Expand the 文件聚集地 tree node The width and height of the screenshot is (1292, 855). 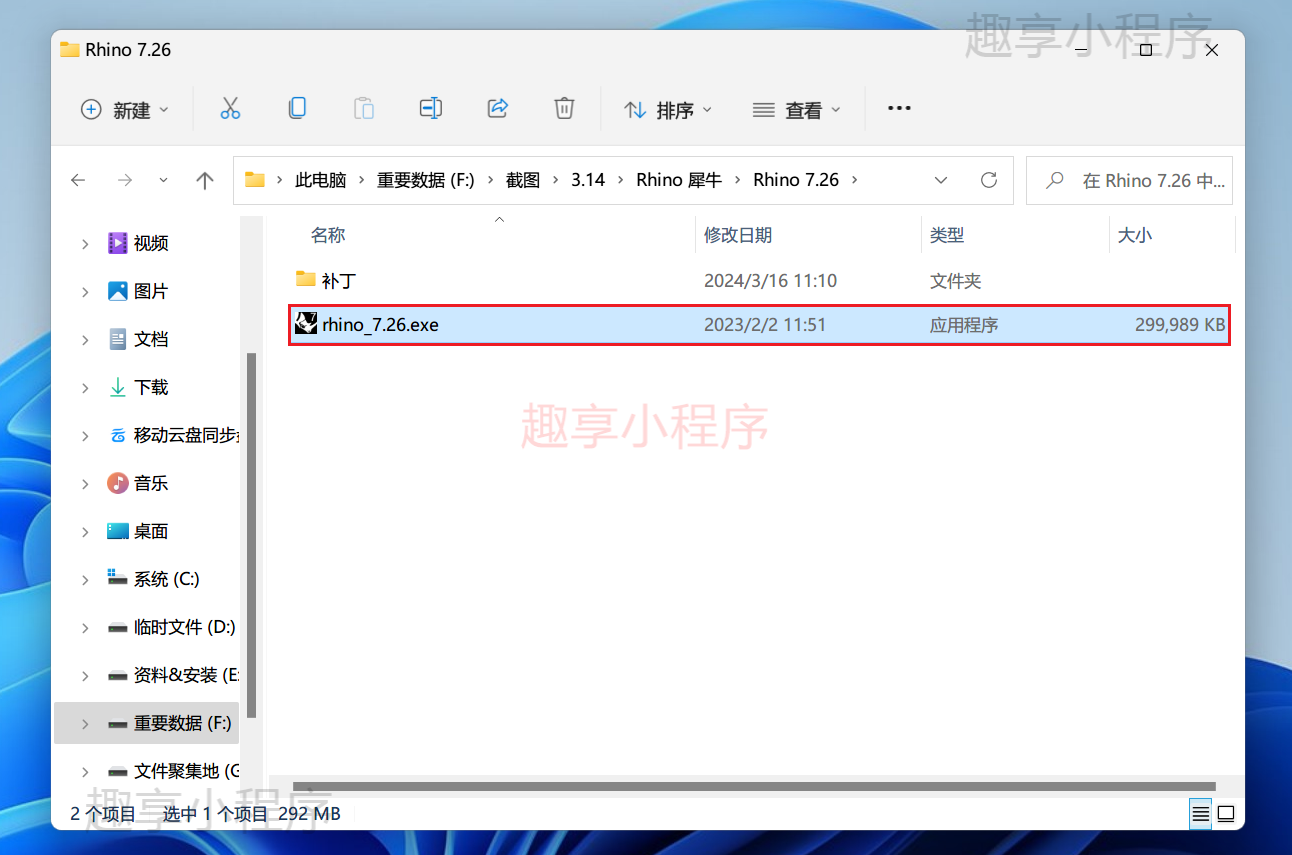tap(85, 771)
